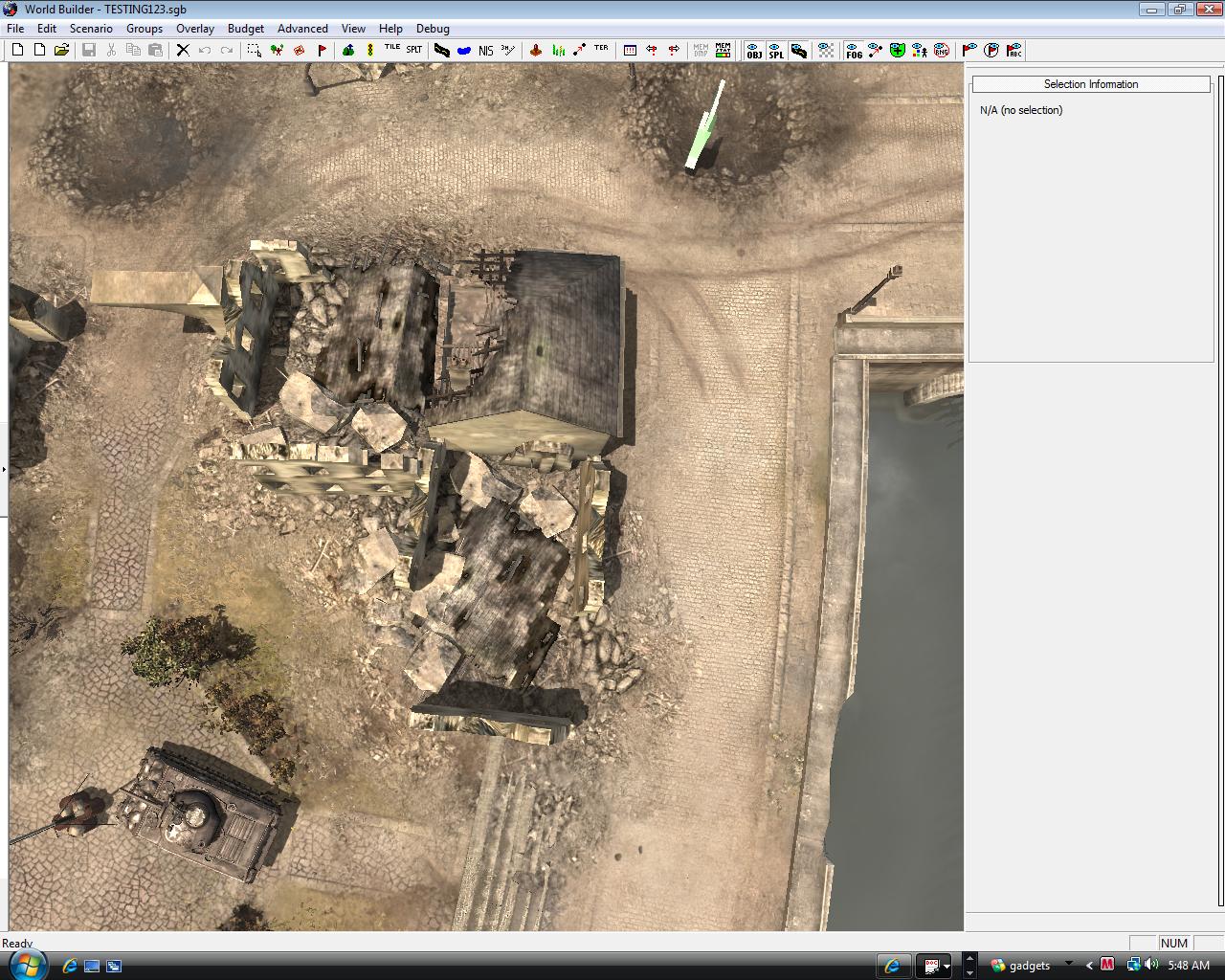The width and height of the screenshot is (1225, 980).
Task: Open the grid window icon
Action: click(630, 50)
